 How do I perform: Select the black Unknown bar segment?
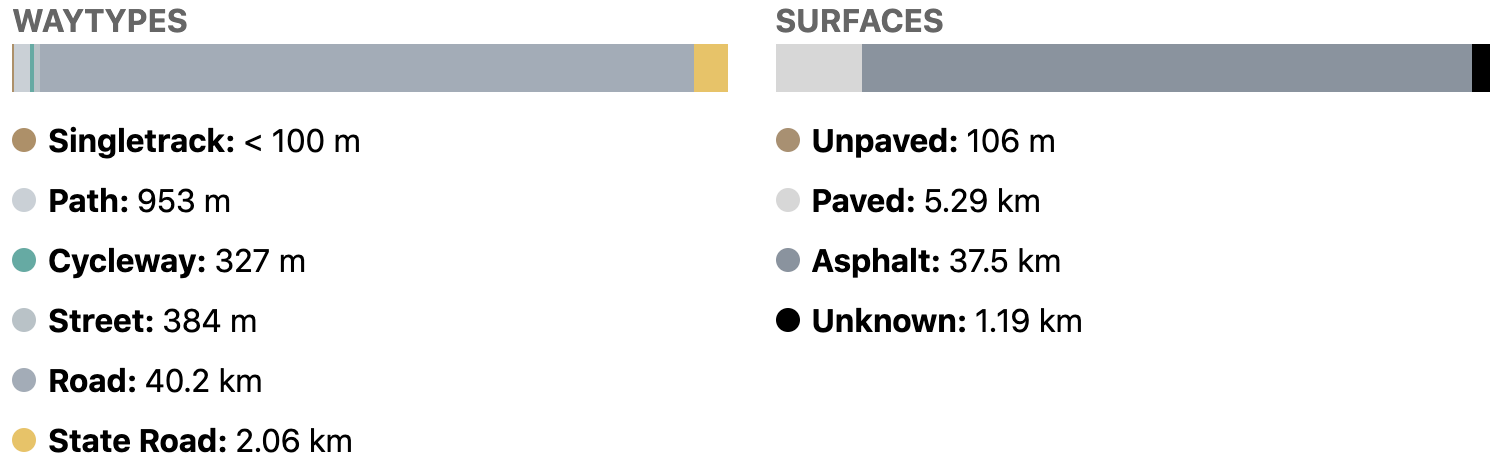(x=1480, y=68)
